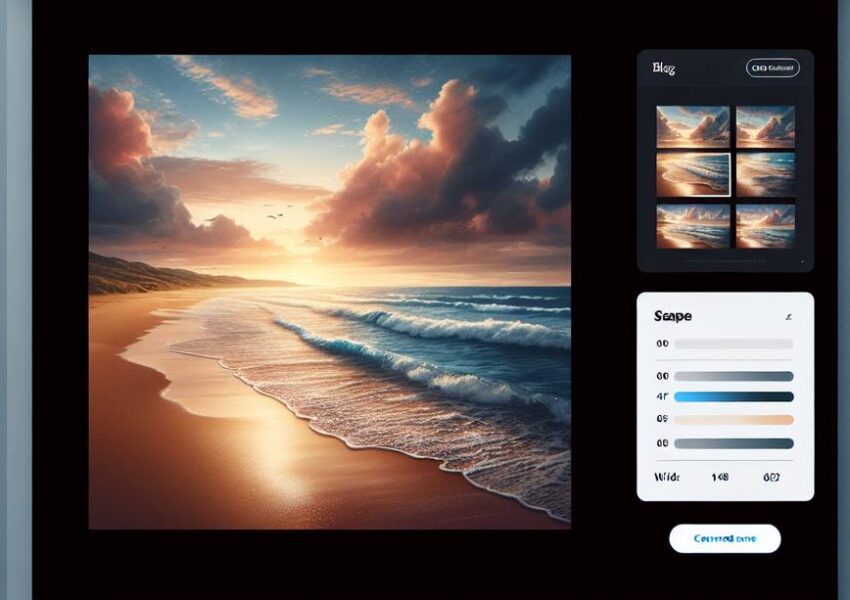Click the peach colored slider bar
850x600 pixels.
[733, 420]
